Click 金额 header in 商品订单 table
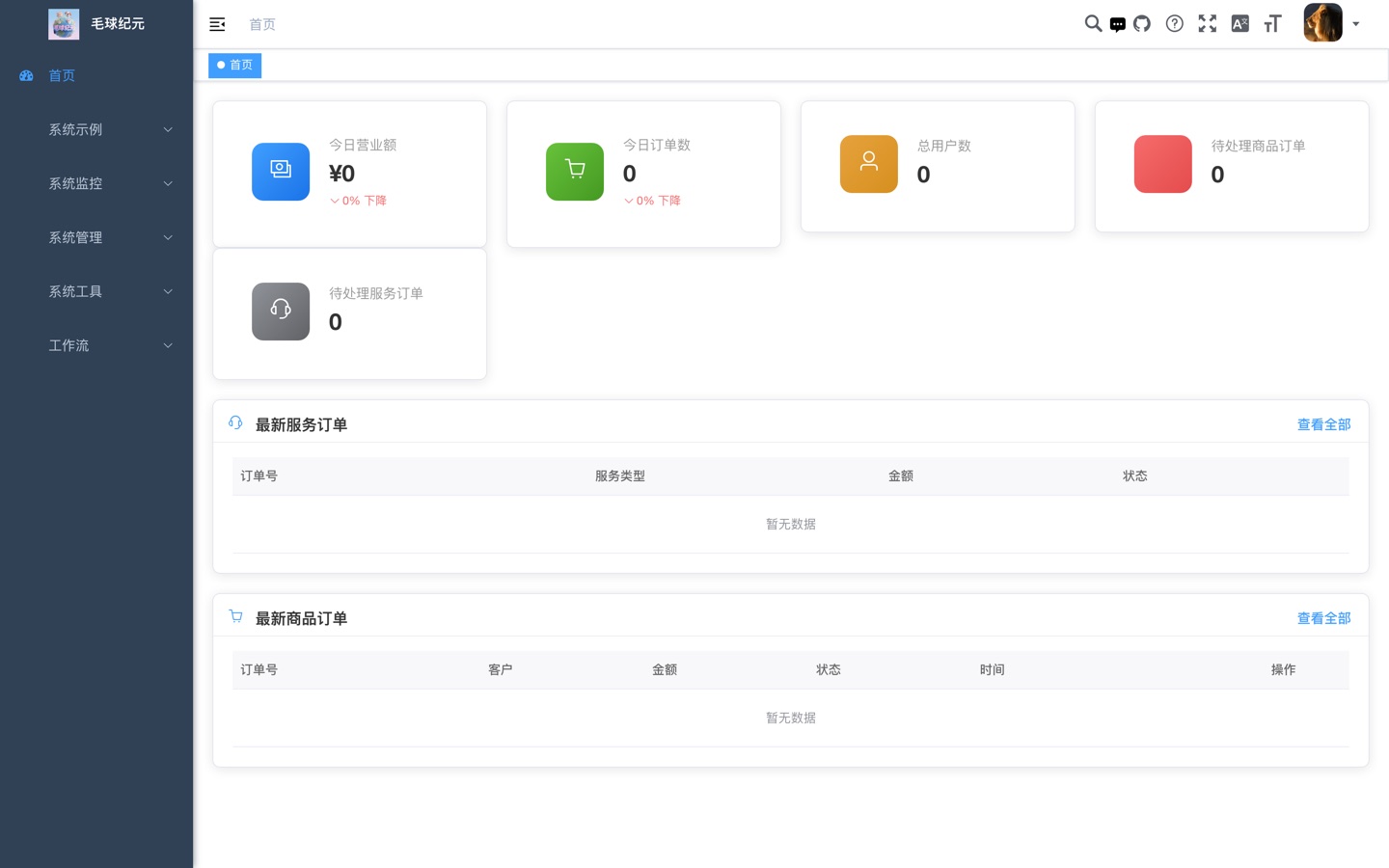 coord(665,669)
